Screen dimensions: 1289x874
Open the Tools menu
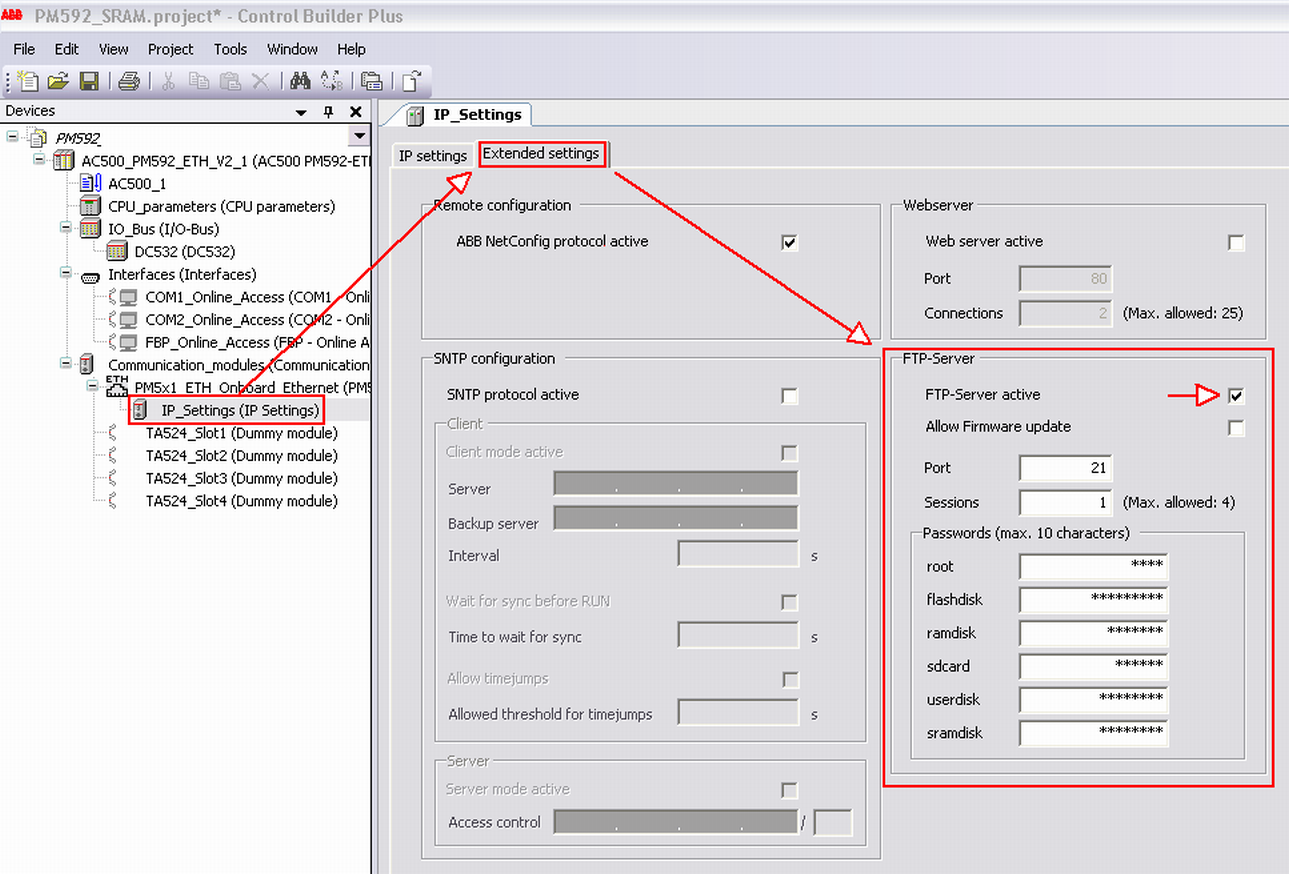click(230, 49)
